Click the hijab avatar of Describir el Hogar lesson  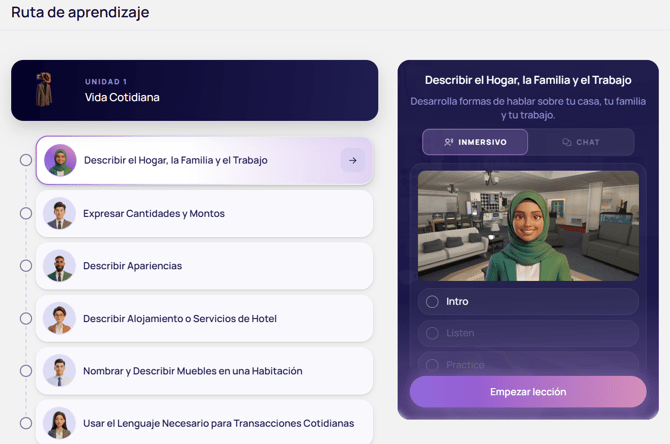coord(60,160)
